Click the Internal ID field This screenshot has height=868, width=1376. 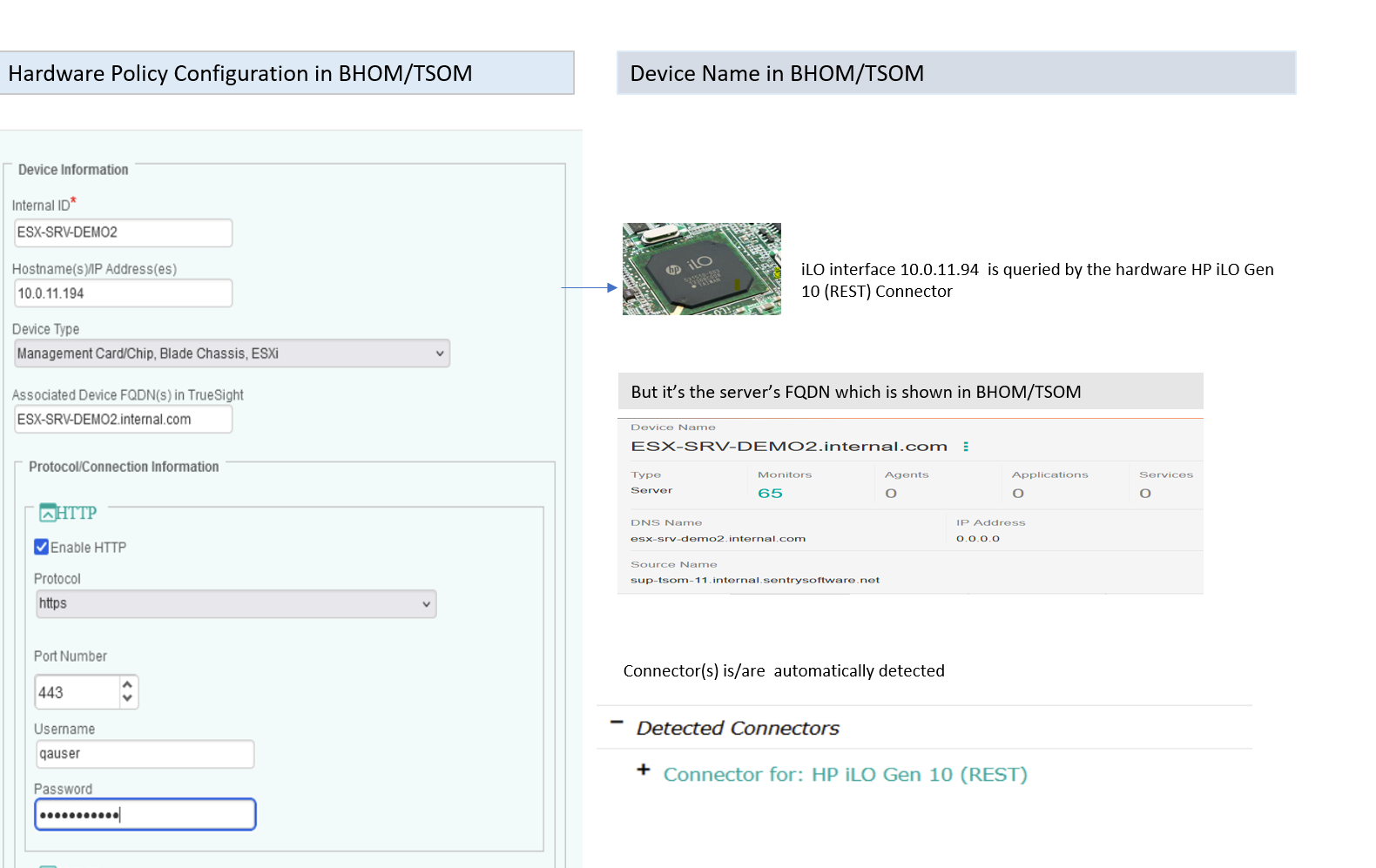[123, 232]
